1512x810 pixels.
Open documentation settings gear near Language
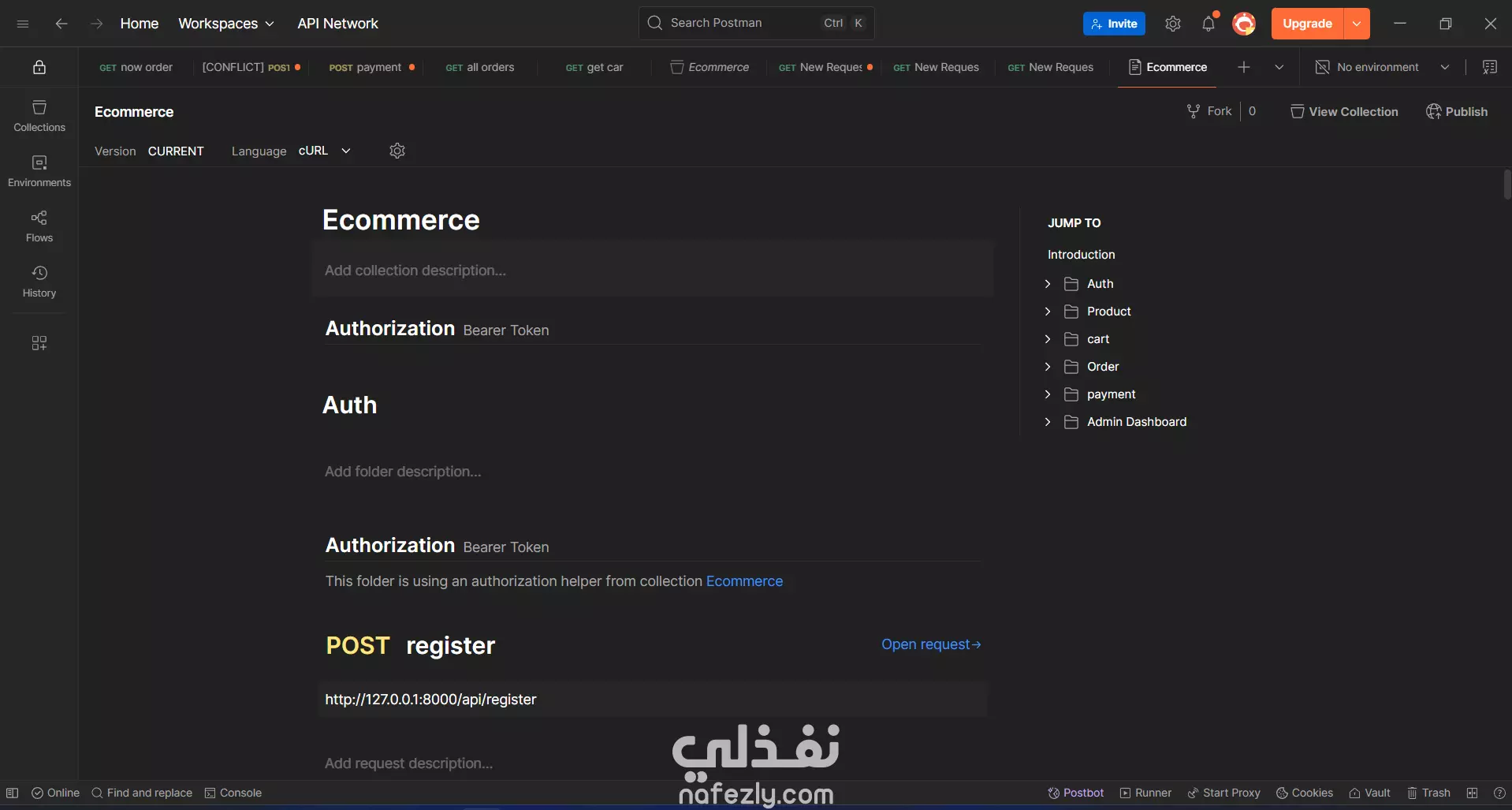(397, 151)
